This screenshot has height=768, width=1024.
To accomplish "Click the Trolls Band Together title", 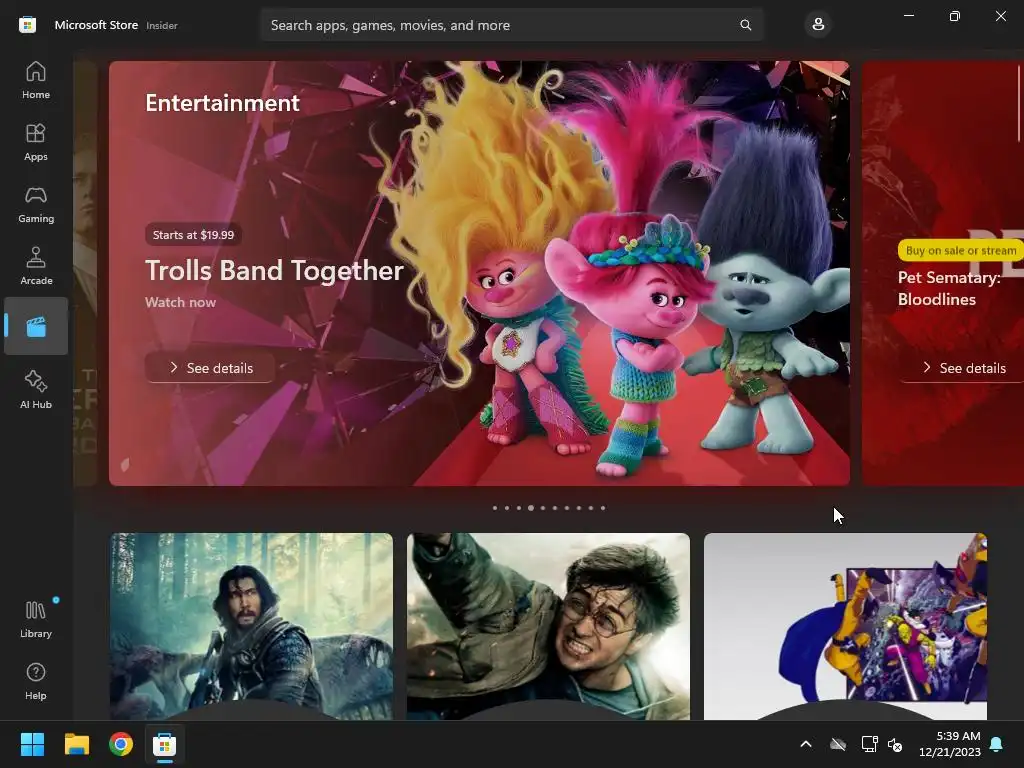I will click(x=274, y=270).
